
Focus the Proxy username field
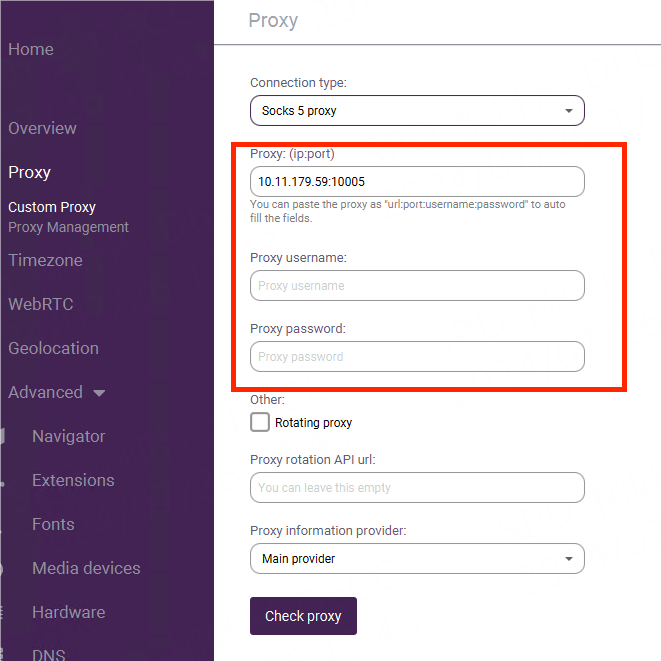(416, 286)
